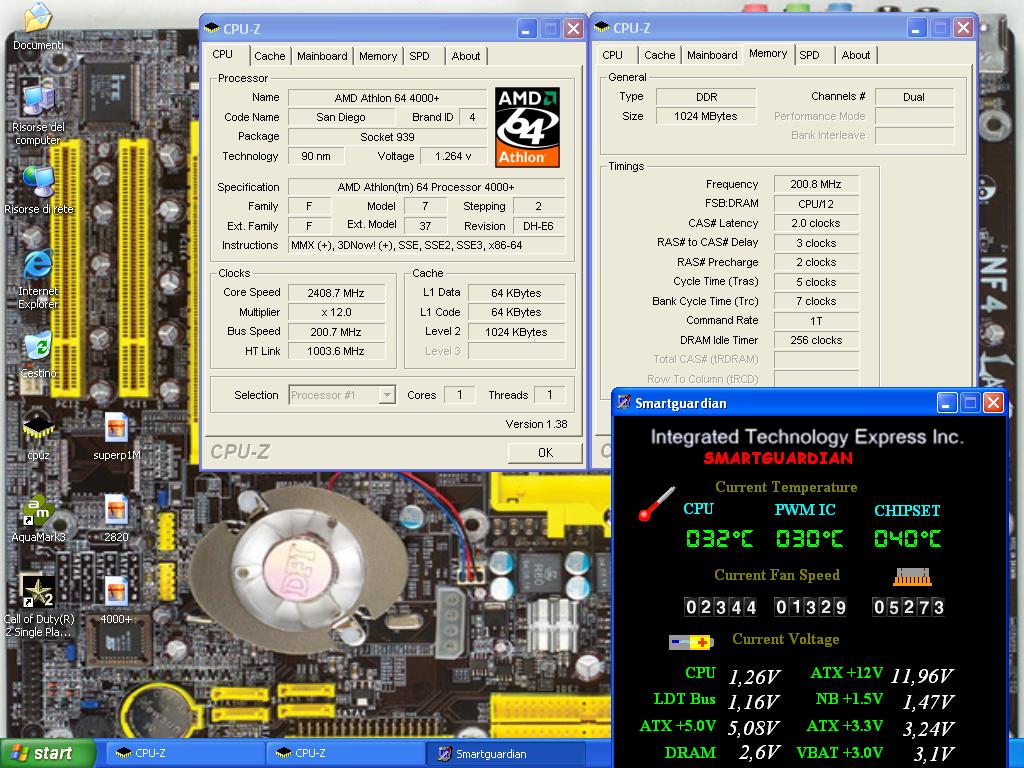Click the PWM IC temperature 030°C reading
The width and height of the screenshot is (1024, 768).
click(809, 538)
